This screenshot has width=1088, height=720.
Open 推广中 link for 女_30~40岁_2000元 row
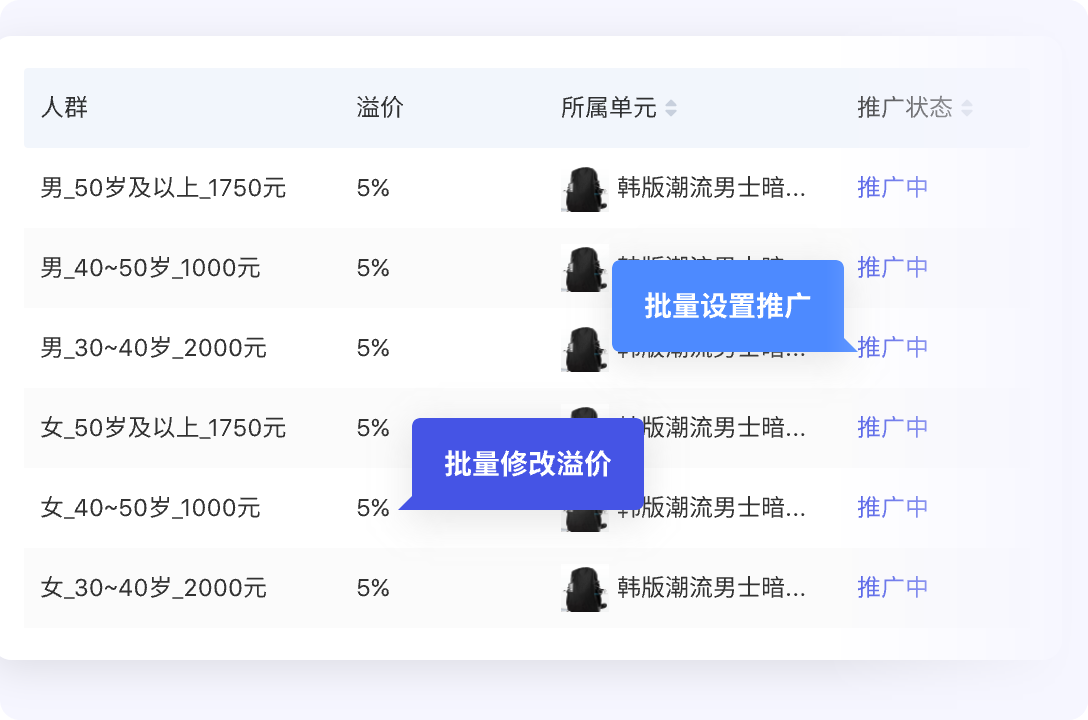[x=891, y=588]
